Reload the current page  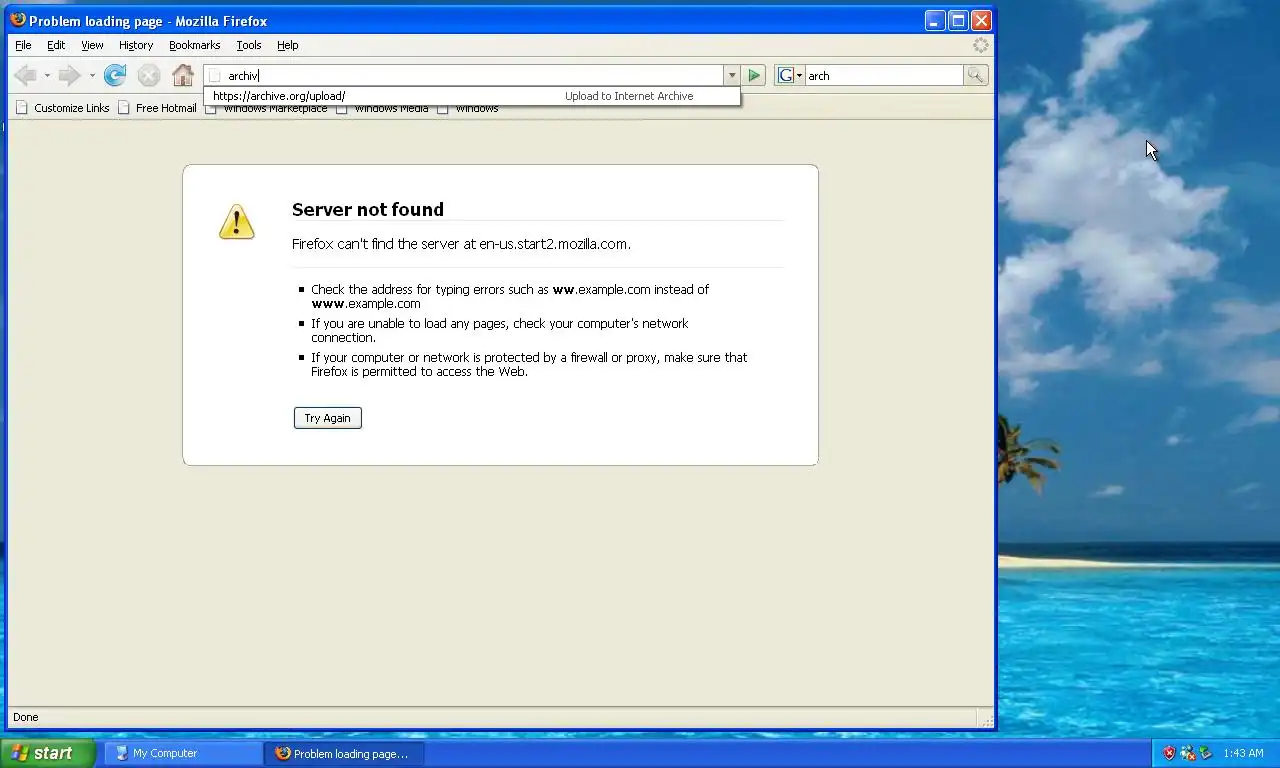115,75
